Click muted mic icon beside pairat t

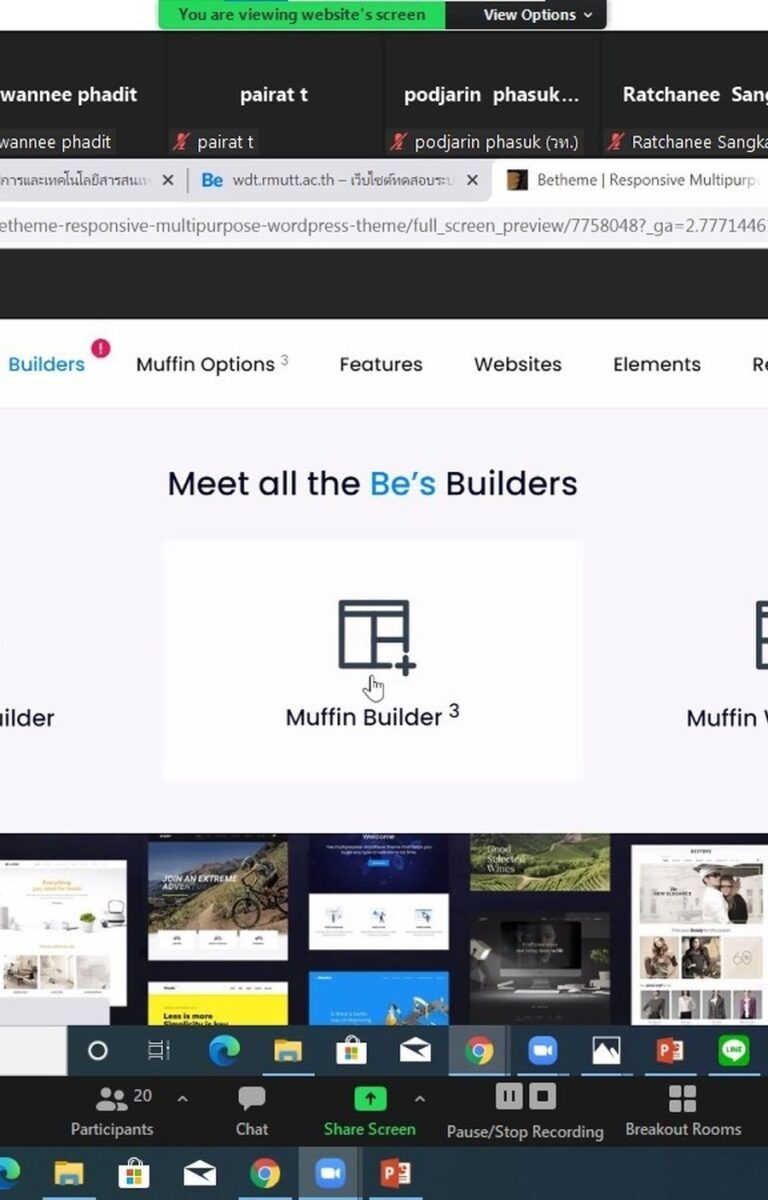coord(181,142)
